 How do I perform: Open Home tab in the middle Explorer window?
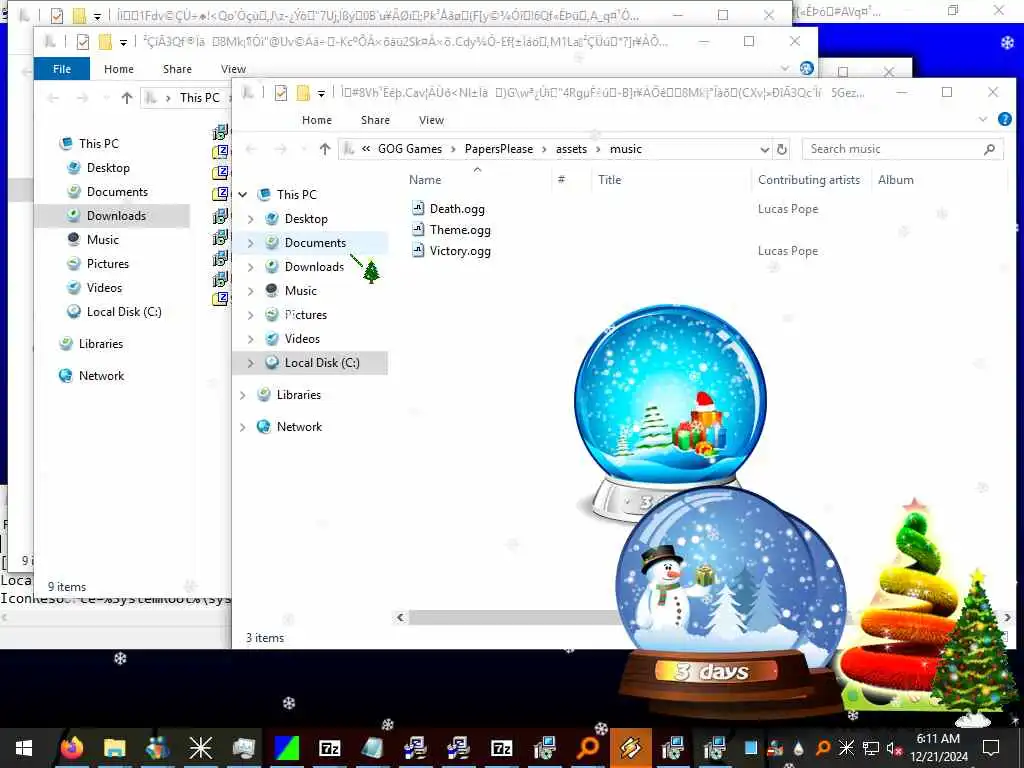click(119, 69)
